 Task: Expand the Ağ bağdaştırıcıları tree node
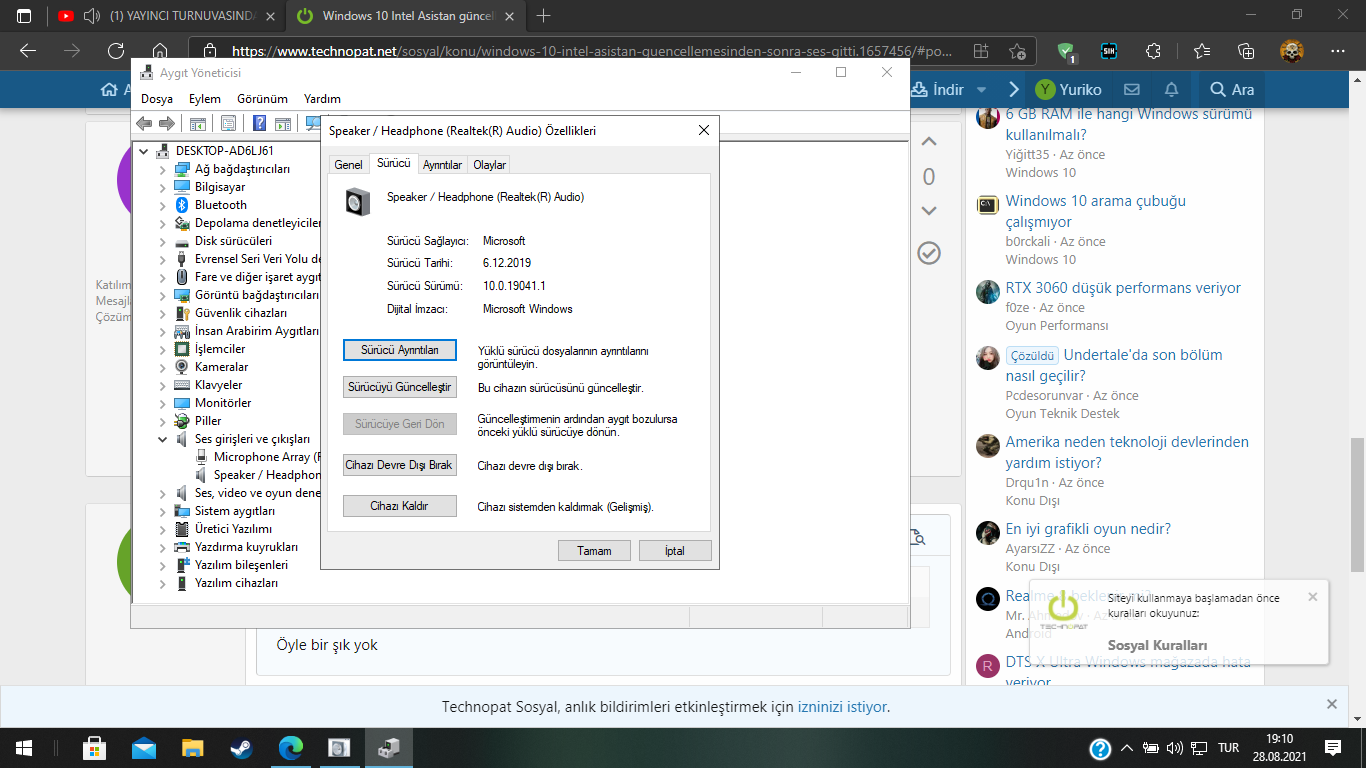click(x=164, y=169)
